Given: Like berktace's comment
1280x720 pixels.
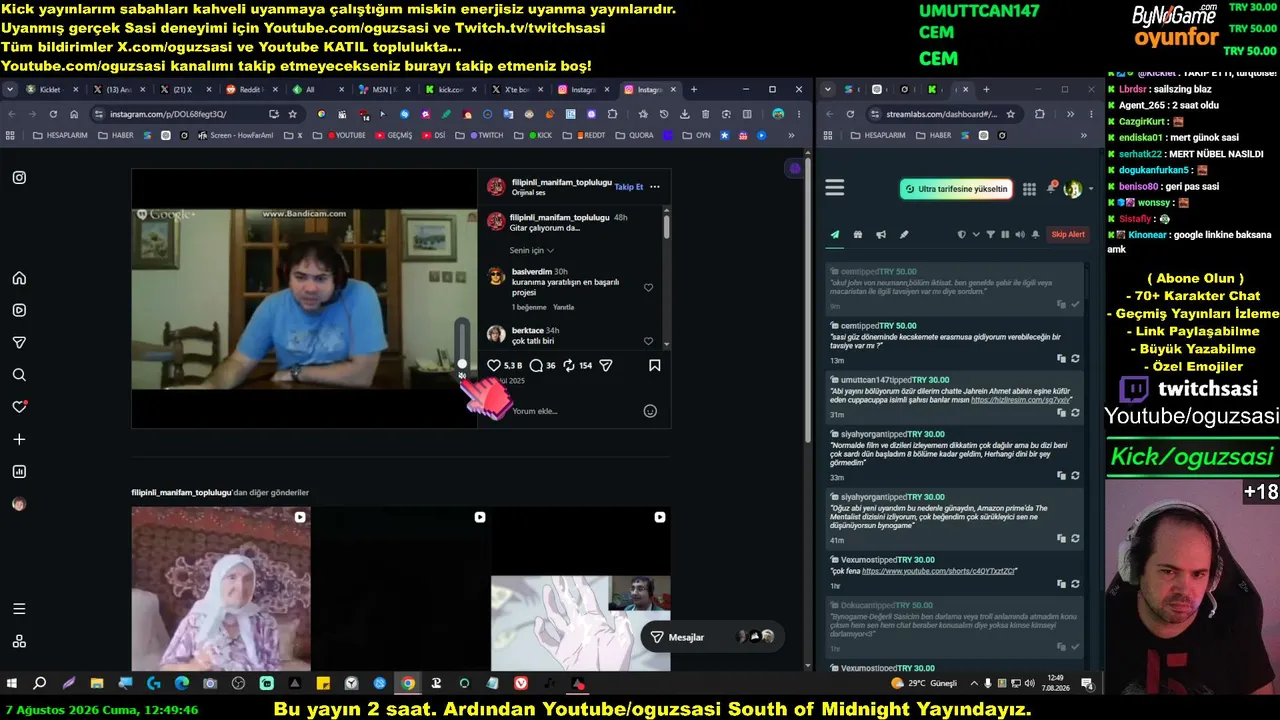Looking at the screenshot, I should coord(648,342).
